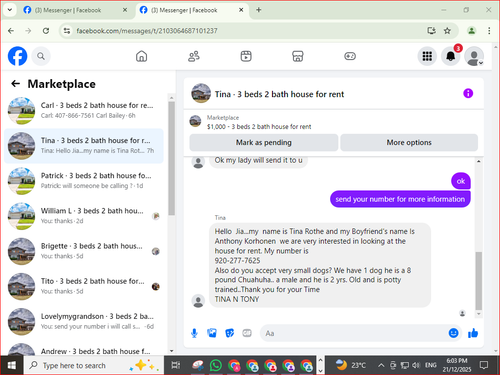Open a new browser tab

259,10
